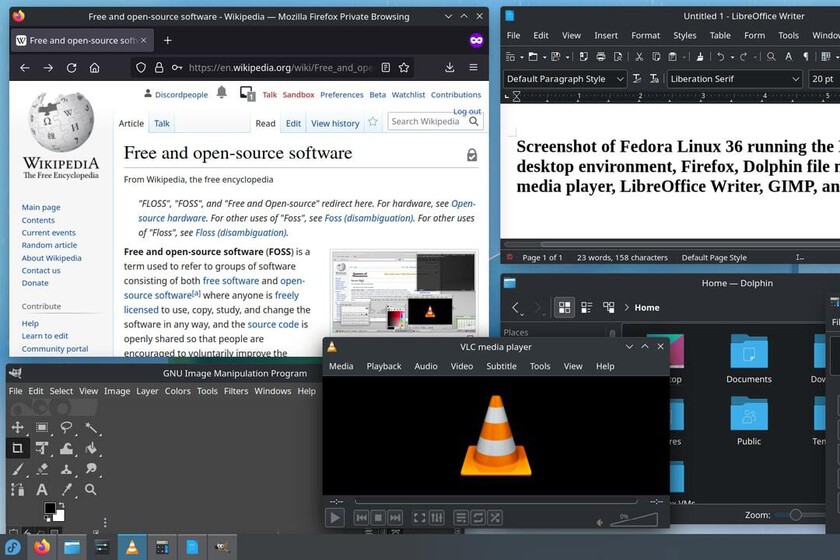Adjust Dolphin Zoom slider handle
The image size is (840, 560).
click(x=796, y=515)
